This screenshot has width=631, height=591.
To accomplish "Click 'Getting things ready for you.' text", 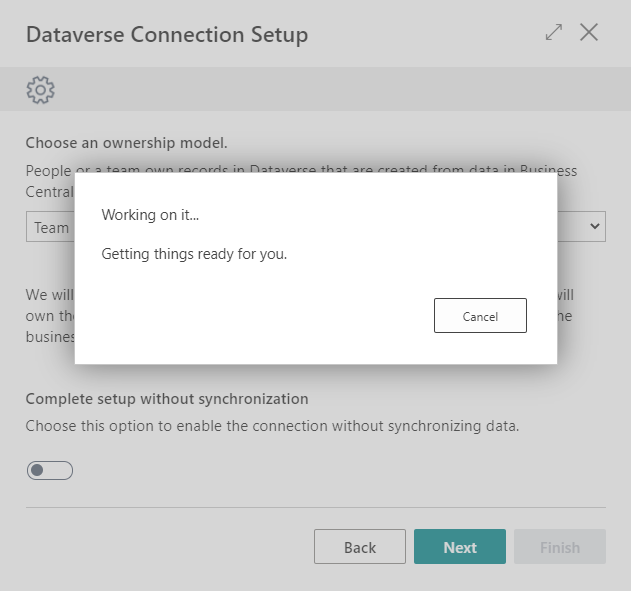I will 194,254.
